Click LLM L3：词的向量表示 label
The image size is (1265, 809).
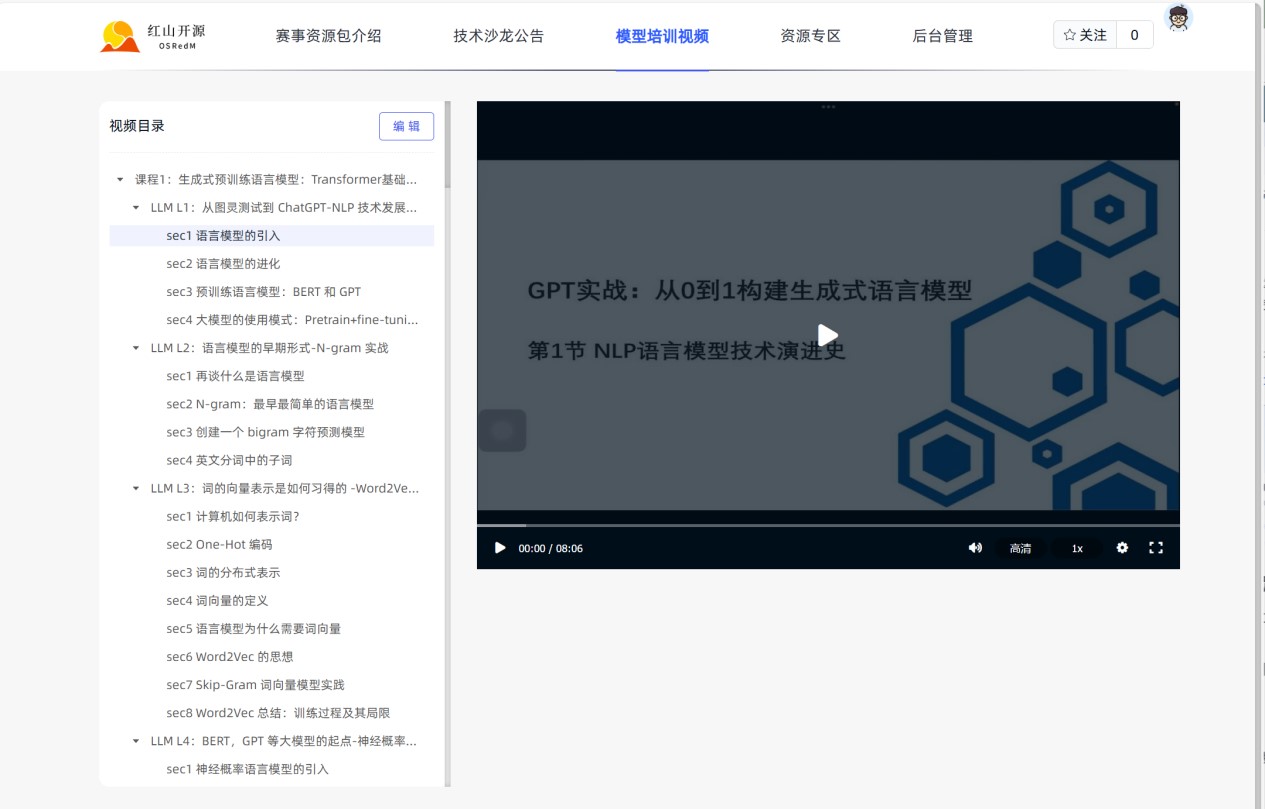click(x=284, y=489)
